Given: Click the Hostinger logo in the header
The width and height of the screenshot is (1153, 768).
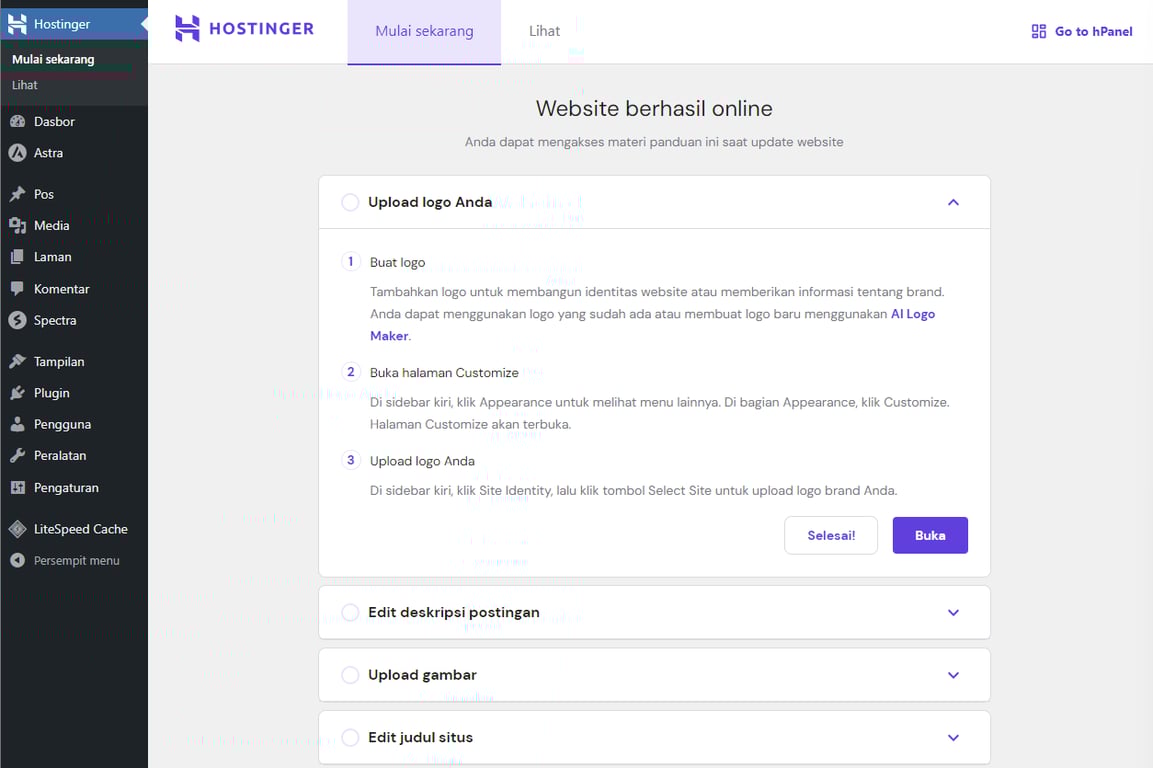Looking at the screenshot, I should click(243, 28).
